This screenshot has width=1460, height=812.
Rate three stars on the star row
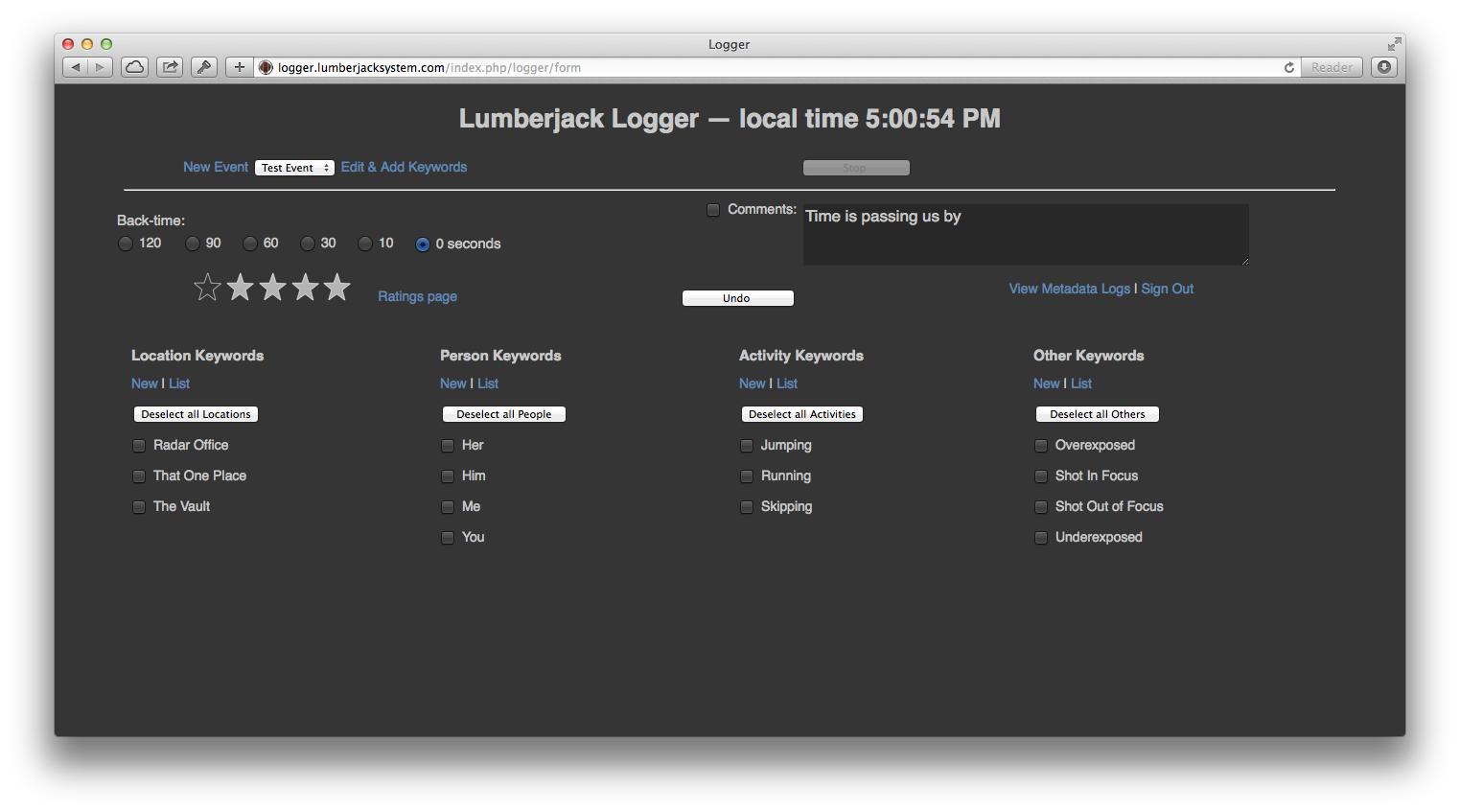pos(272,286)
